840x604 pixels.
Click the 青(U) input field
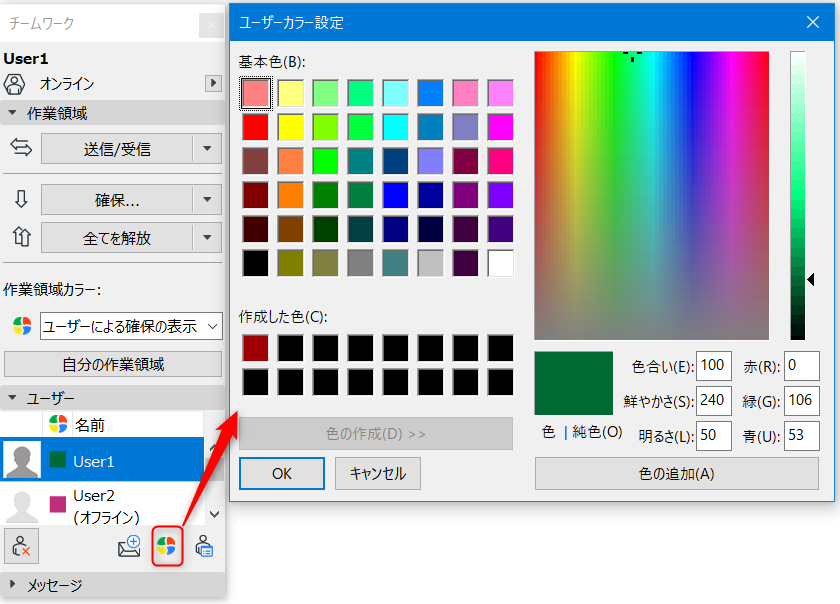tap(801, 436)
